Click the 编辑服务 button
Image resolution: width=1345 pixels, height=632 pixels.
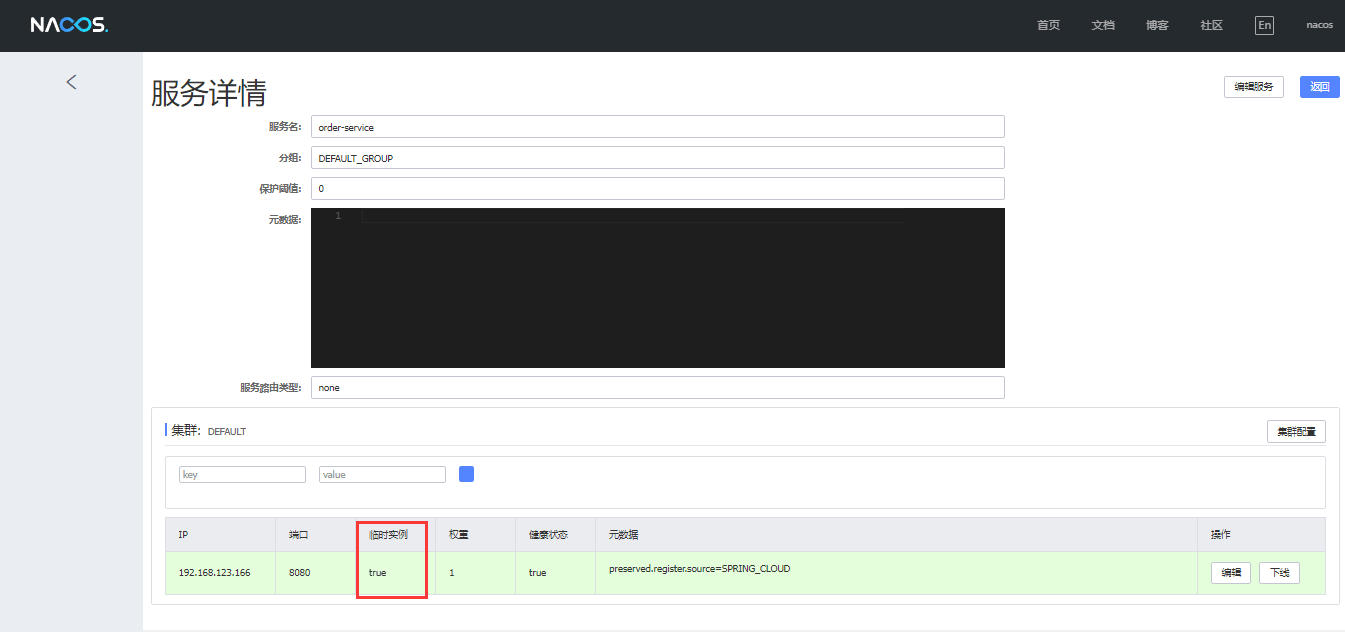(x=1253, y=87)
